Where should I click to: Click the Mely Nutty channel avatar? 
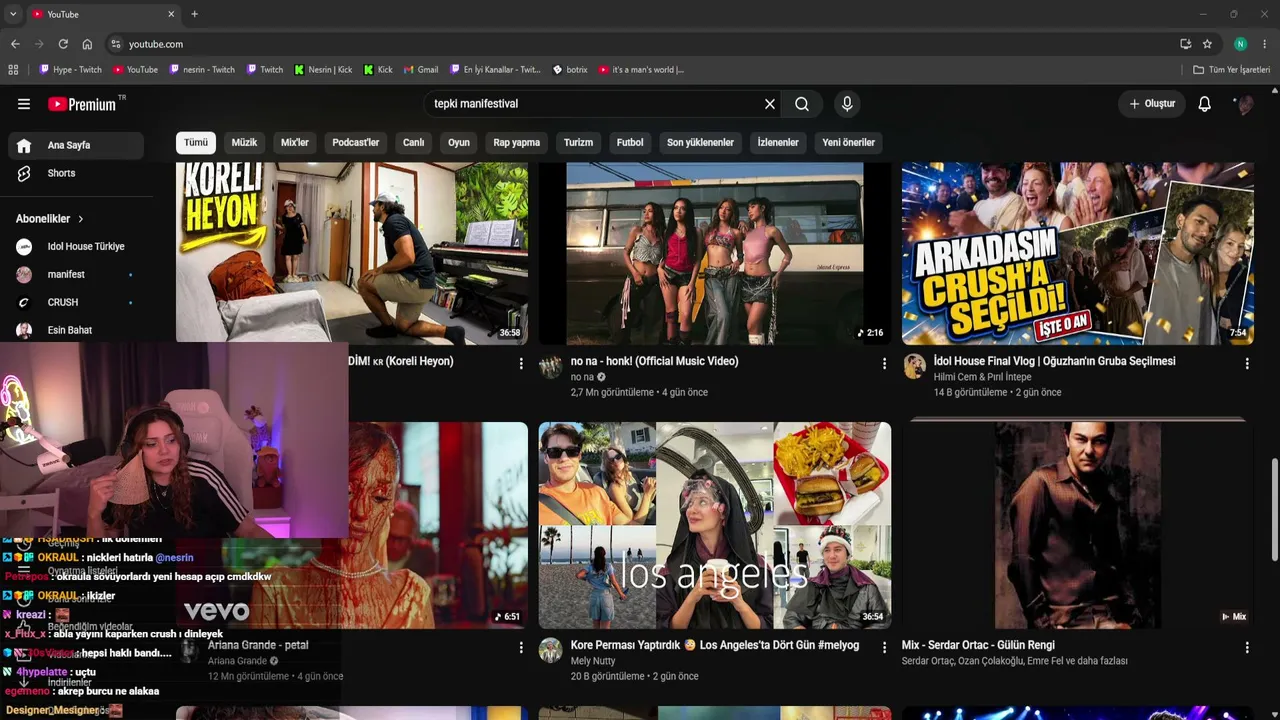tap(551, 650)
